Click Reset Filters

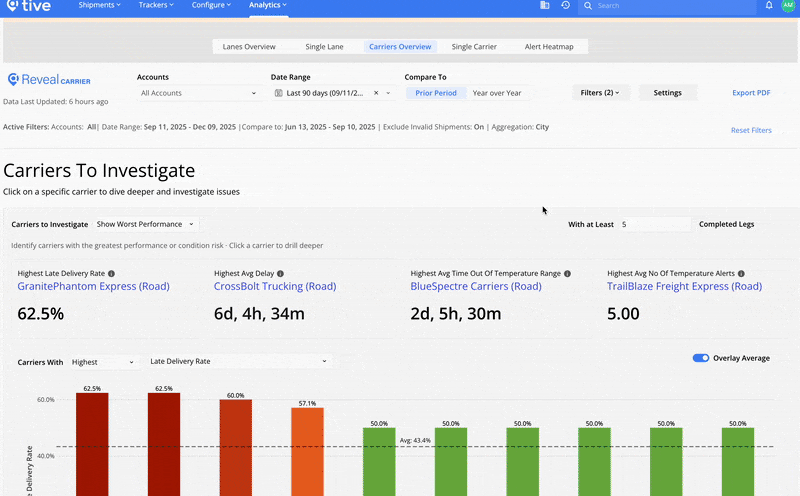pyautogui.click(x=751, y=130)
